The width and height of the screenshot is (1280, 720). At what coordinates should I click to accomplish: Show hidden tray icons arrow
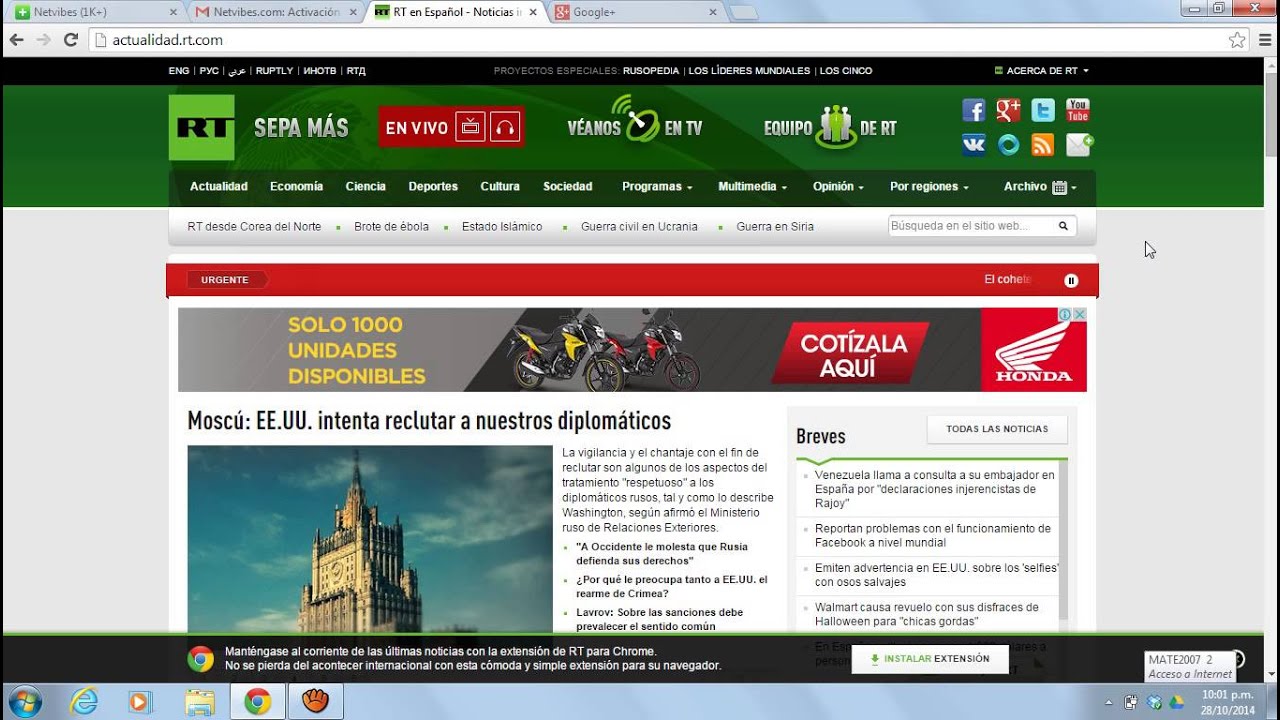click(1108, 702)
